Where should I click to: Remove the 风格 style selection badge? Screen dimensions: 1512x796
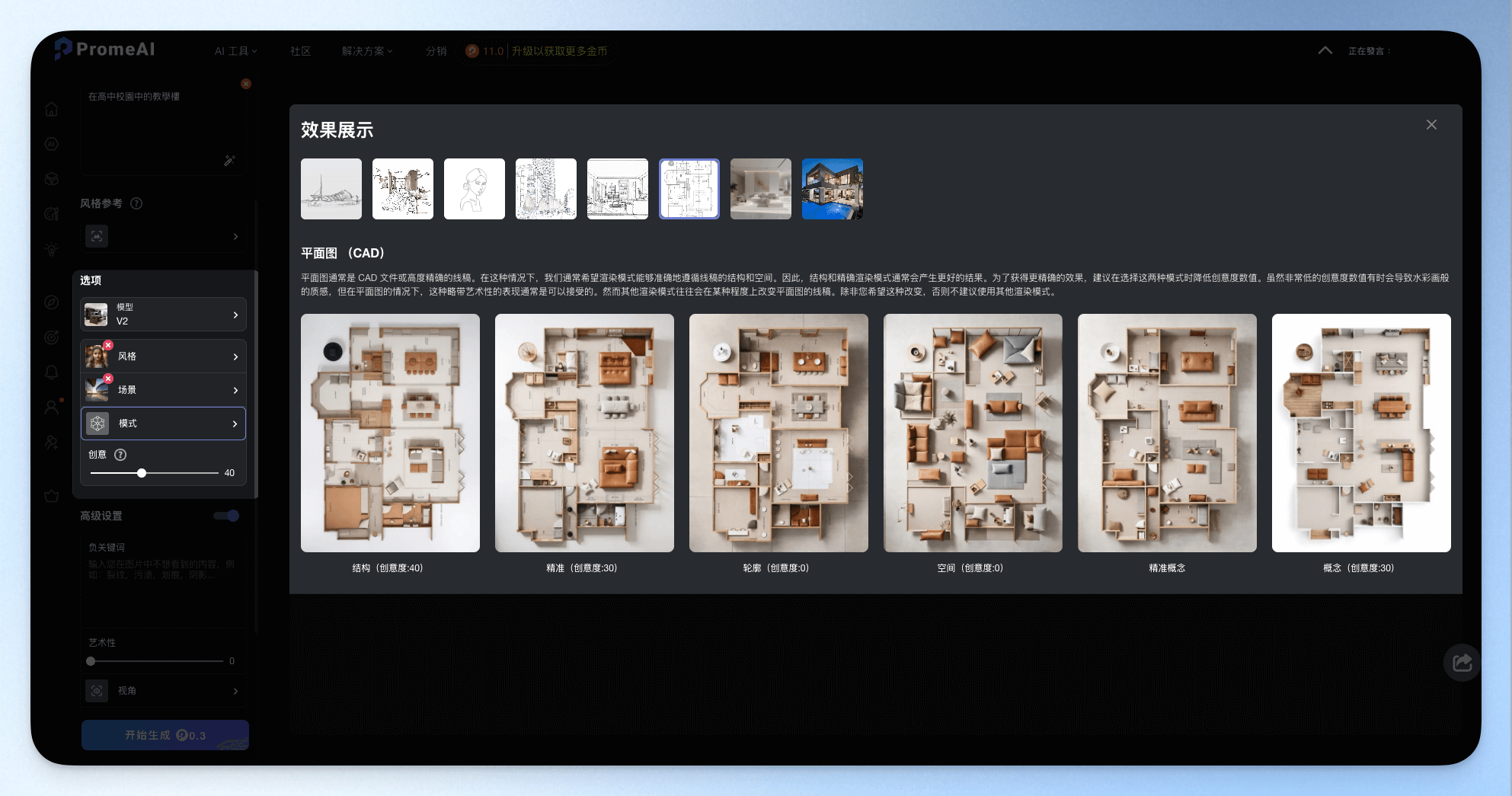point(108,346)
